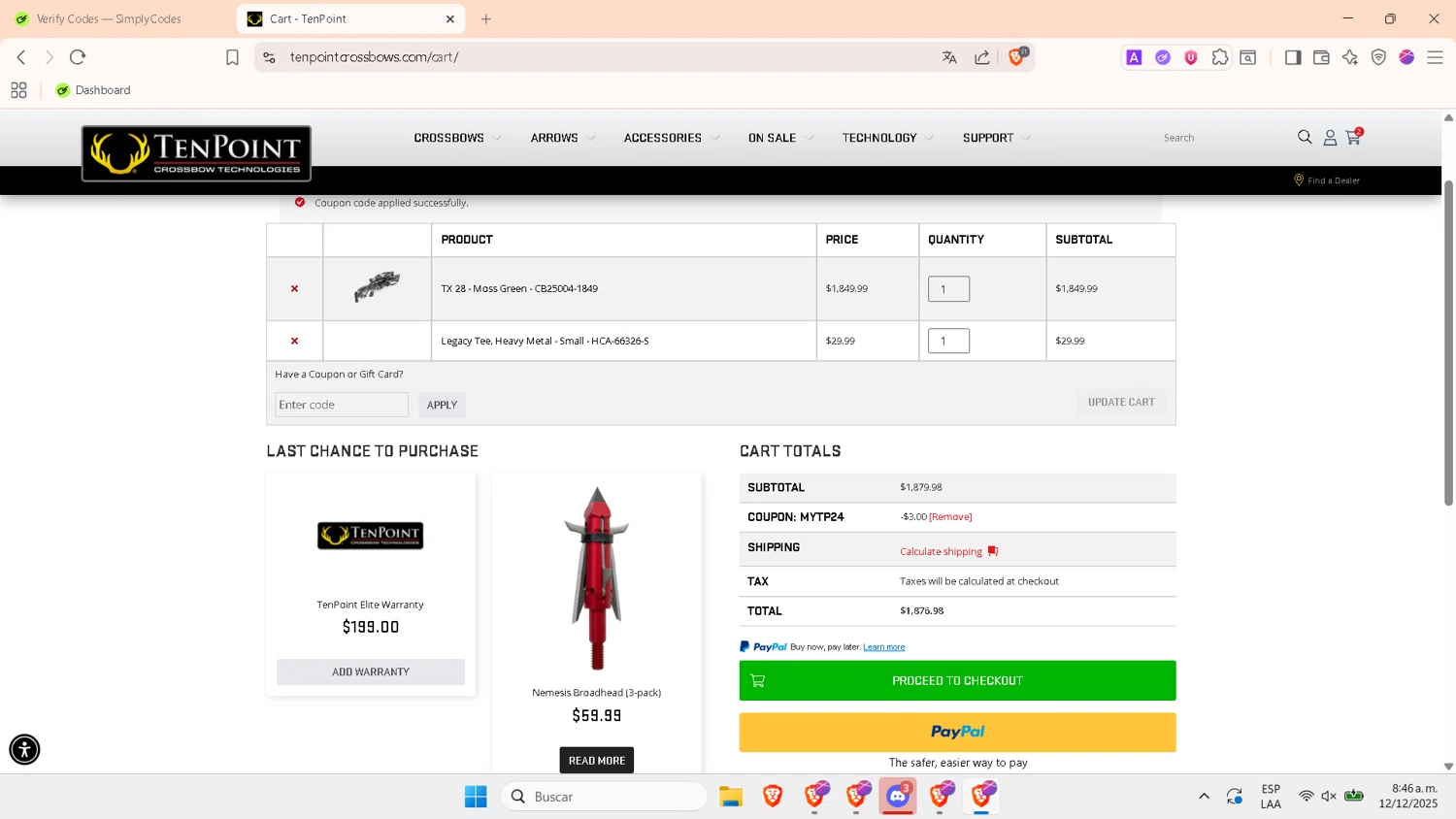Click the Legacy Tee quantity field
Viewport: 1456px width, 819px height.
point(948,342)
